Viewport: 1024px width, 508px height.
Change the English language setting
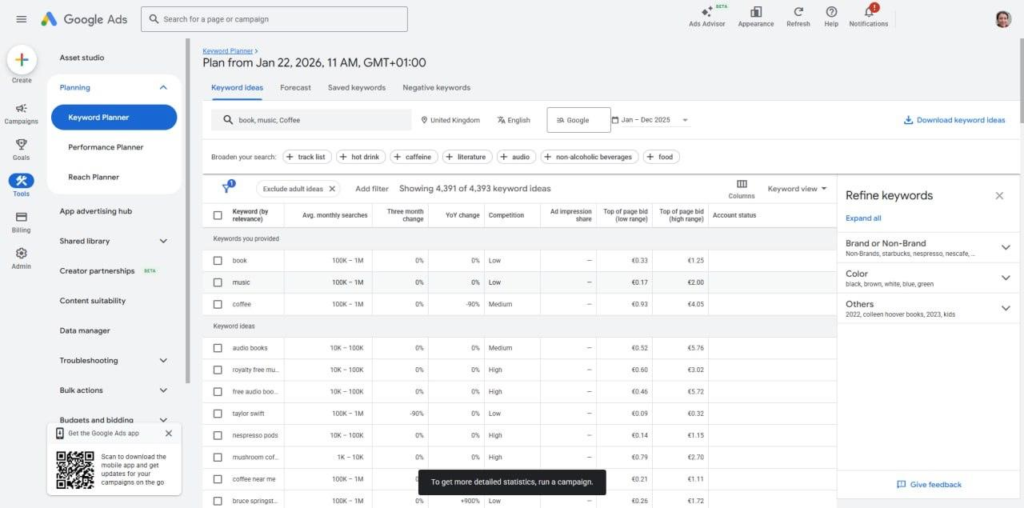point(513,120)
